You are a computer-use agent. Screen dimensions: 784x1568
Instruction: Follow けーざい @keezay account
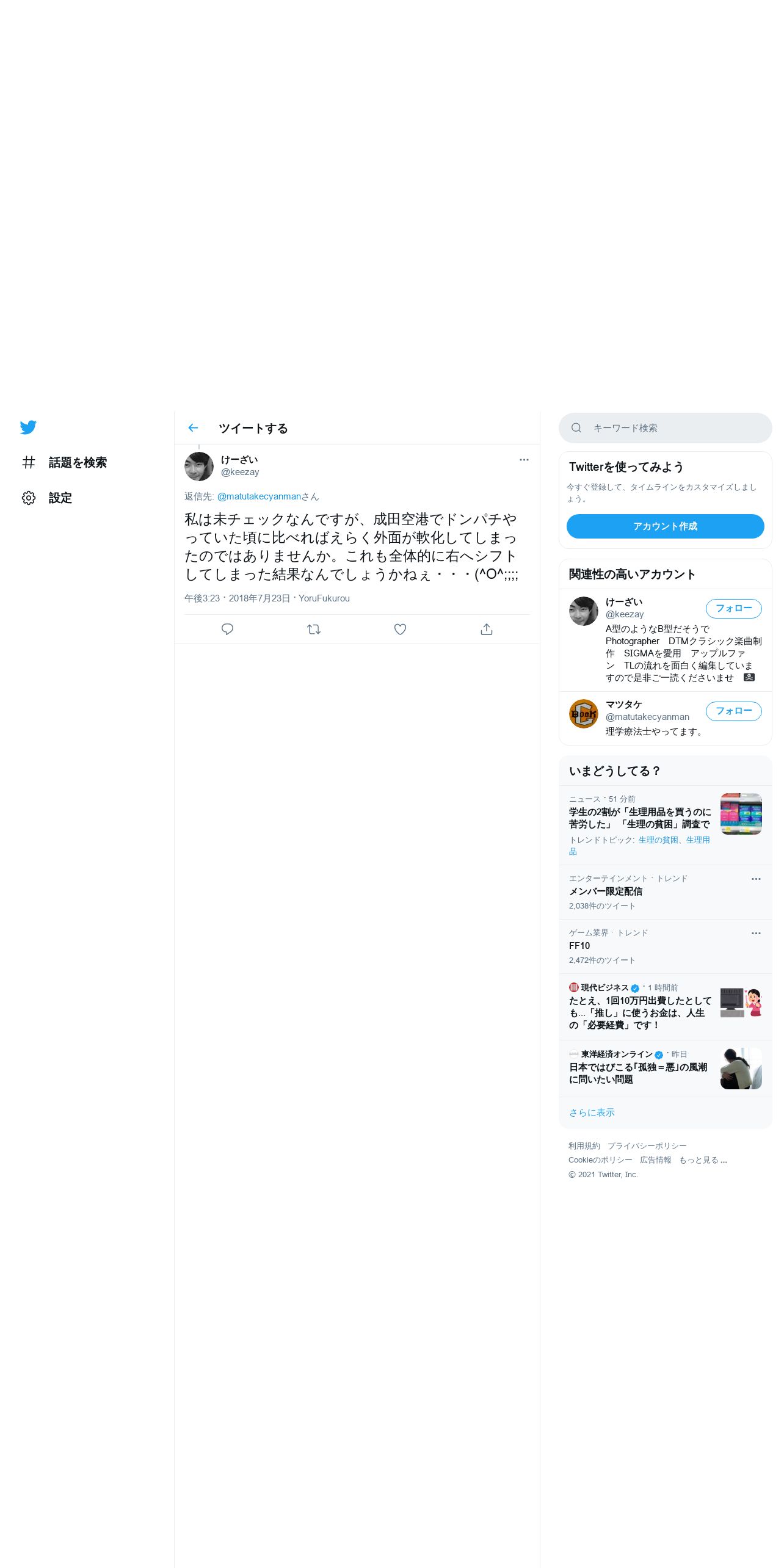click(734, 609)
